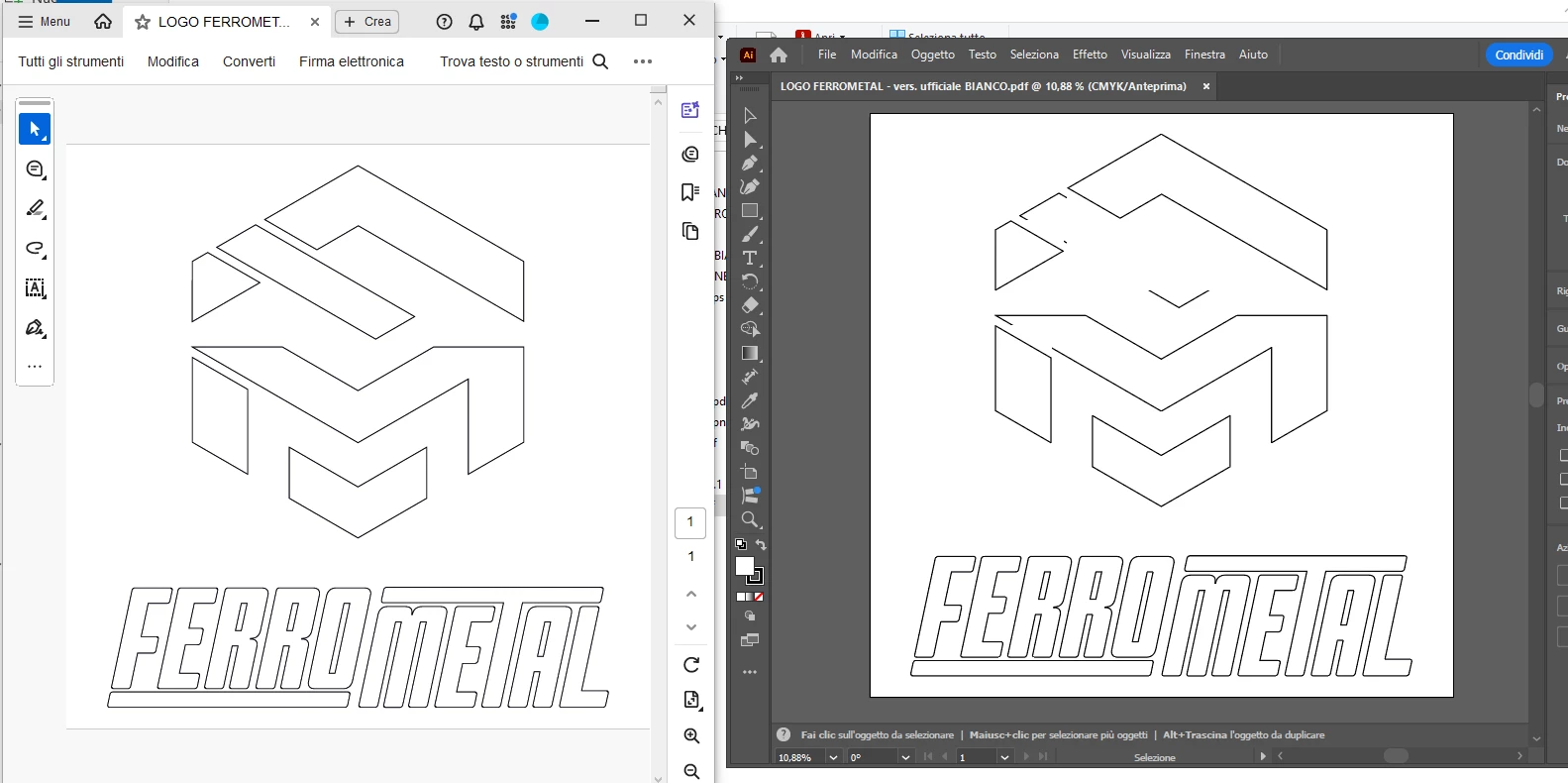This screenshot has width=1568, height=783.
Task: Open the Illustrator Visualizza menu
Action: pos(1146,55)
